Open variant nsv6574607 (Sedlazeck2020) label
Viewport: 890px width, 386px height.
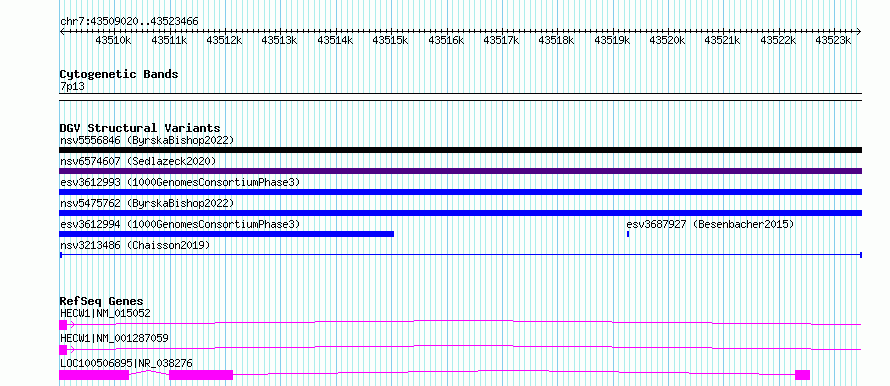[138, 161]
